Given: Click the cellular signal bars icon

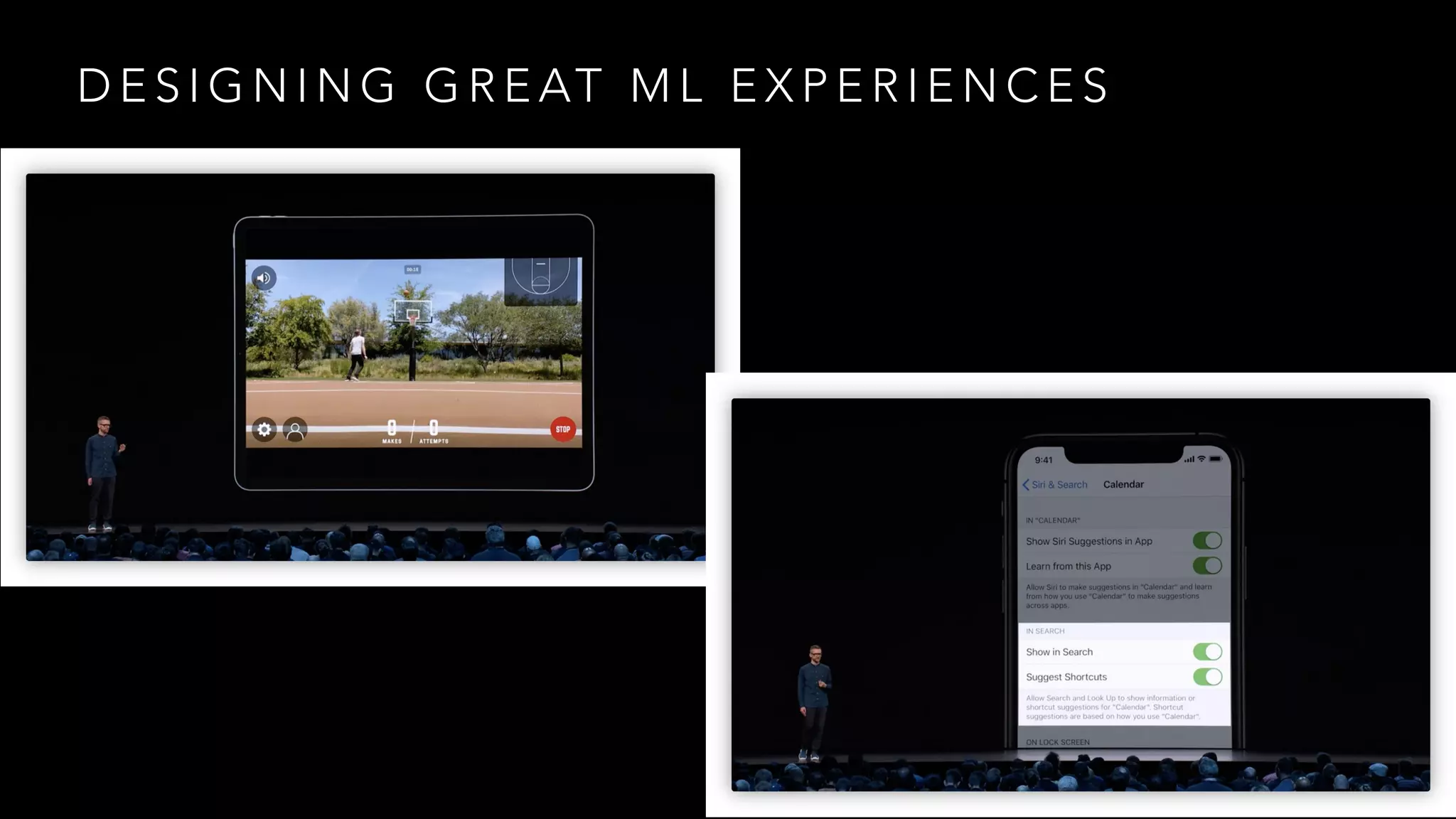Looking at the screenshot, I should point(1189,460).
